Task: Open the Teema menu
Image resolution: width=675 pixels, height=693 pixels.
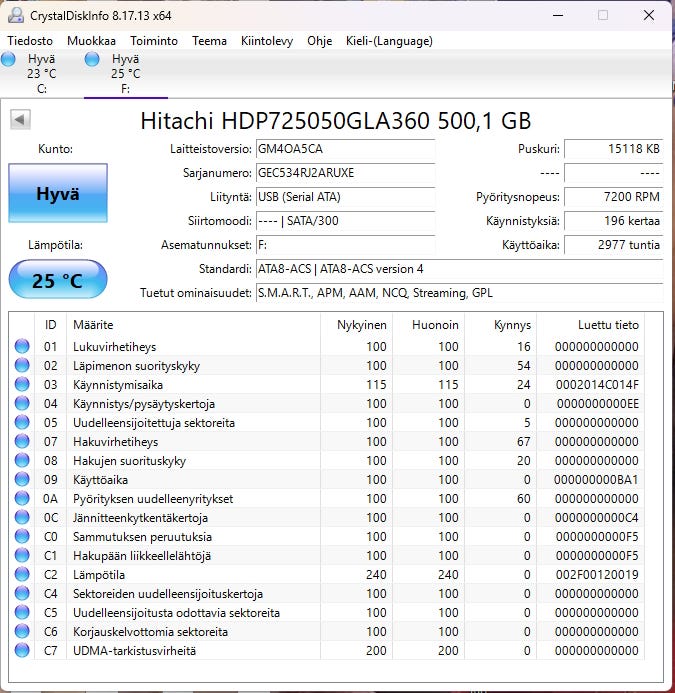Action: coord(209,41)
